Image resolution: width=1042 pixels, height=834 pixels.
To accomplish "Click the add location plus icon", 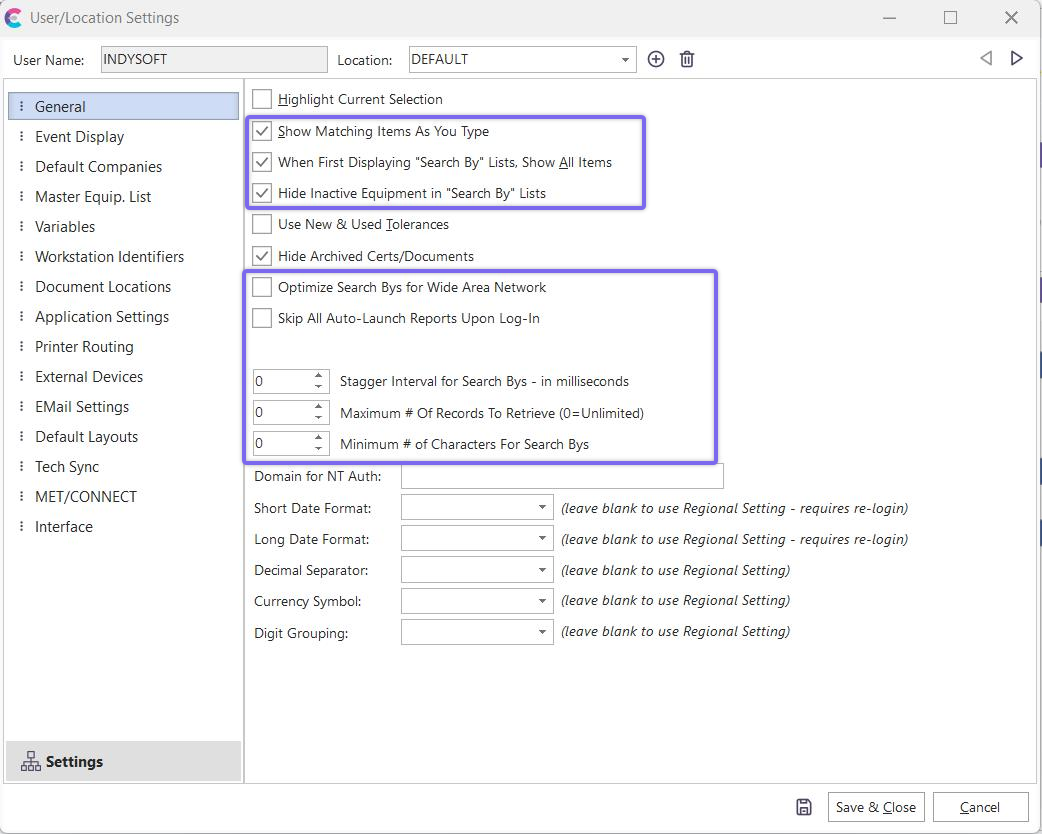I will (656, 59).
